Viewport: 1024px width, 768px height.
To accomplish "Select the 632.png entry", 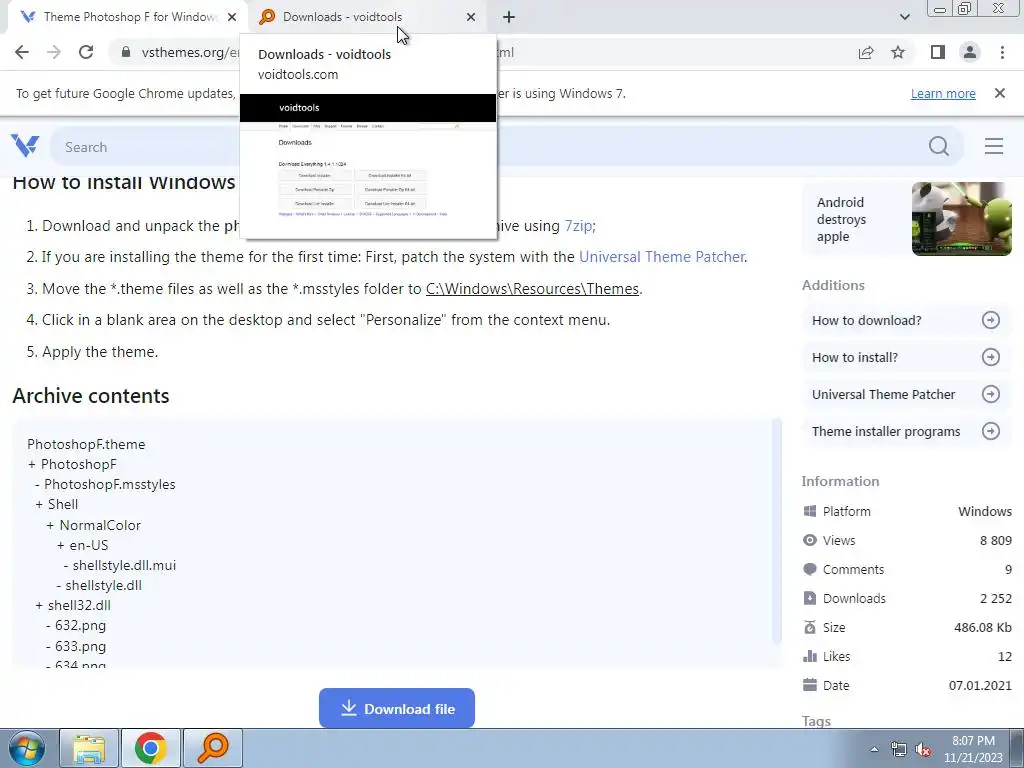I will pyautogui.click(x=80, y=626).
